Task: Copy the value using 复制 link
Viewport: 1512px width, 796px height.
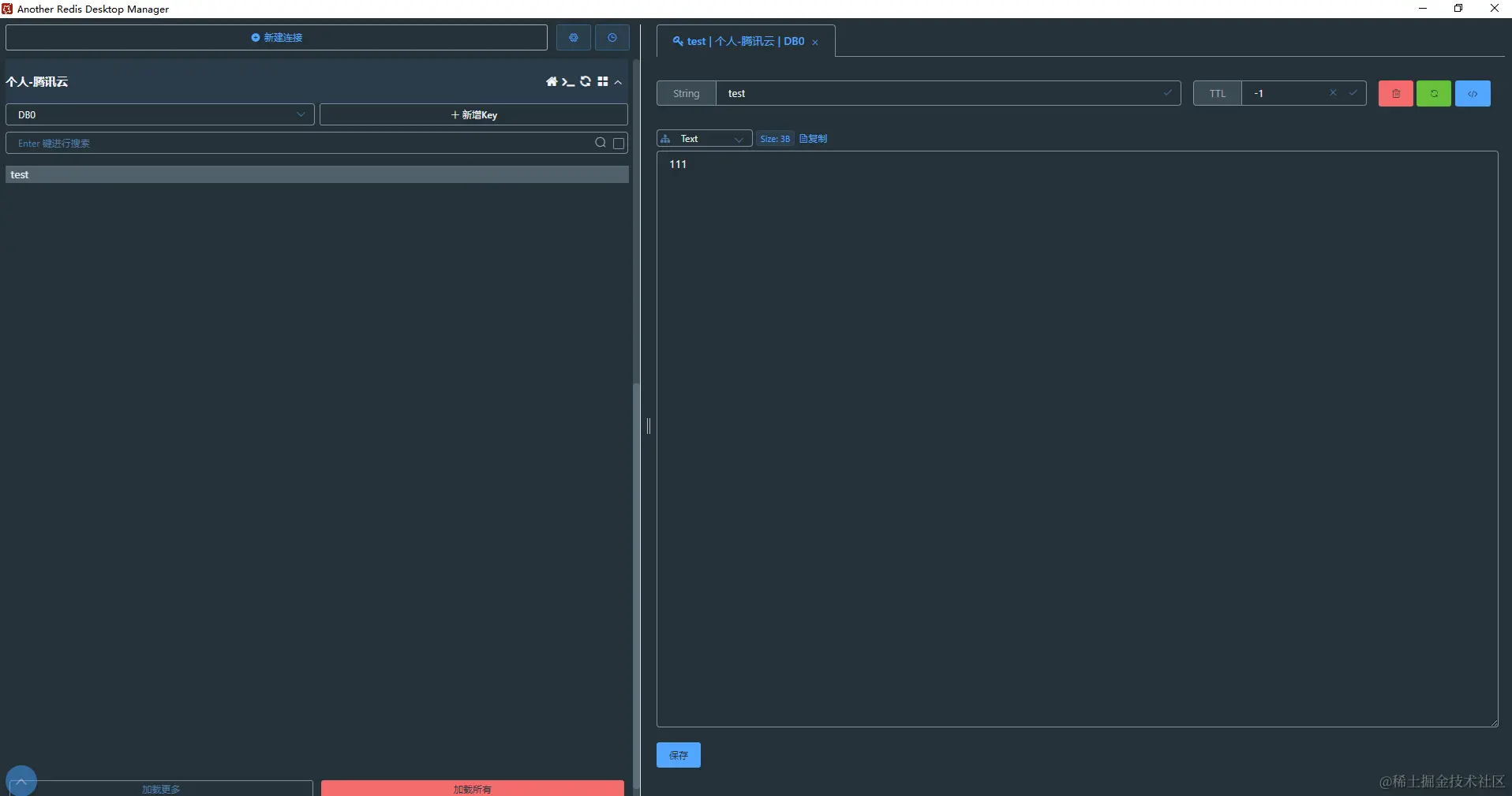Action: tap(814, 139)
